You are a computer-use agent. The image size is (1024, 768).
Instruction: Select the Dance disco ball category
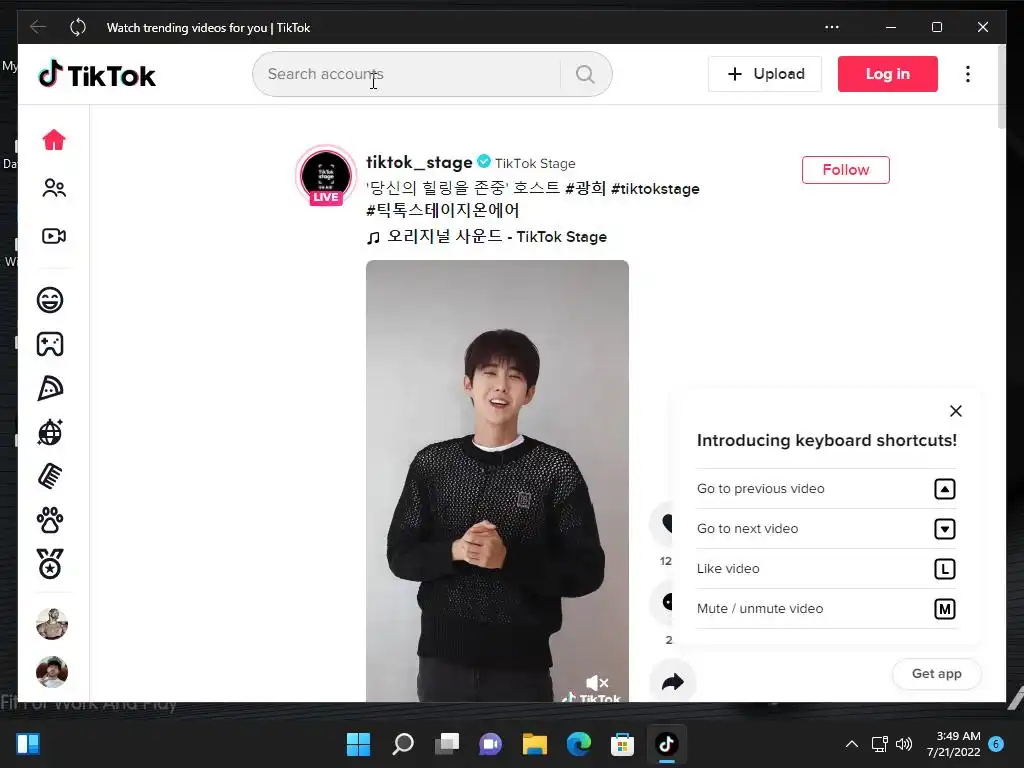[50, 432]
